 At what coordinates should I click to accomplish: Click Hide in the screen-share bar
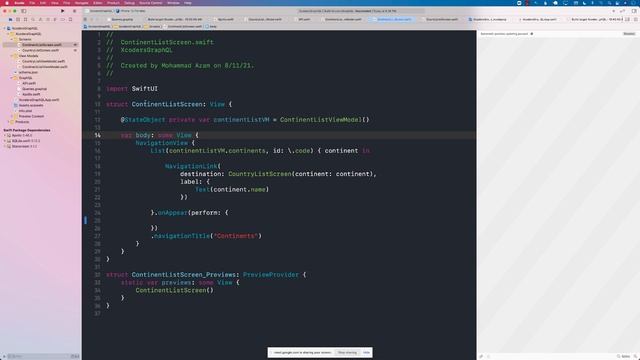(366, 352)
